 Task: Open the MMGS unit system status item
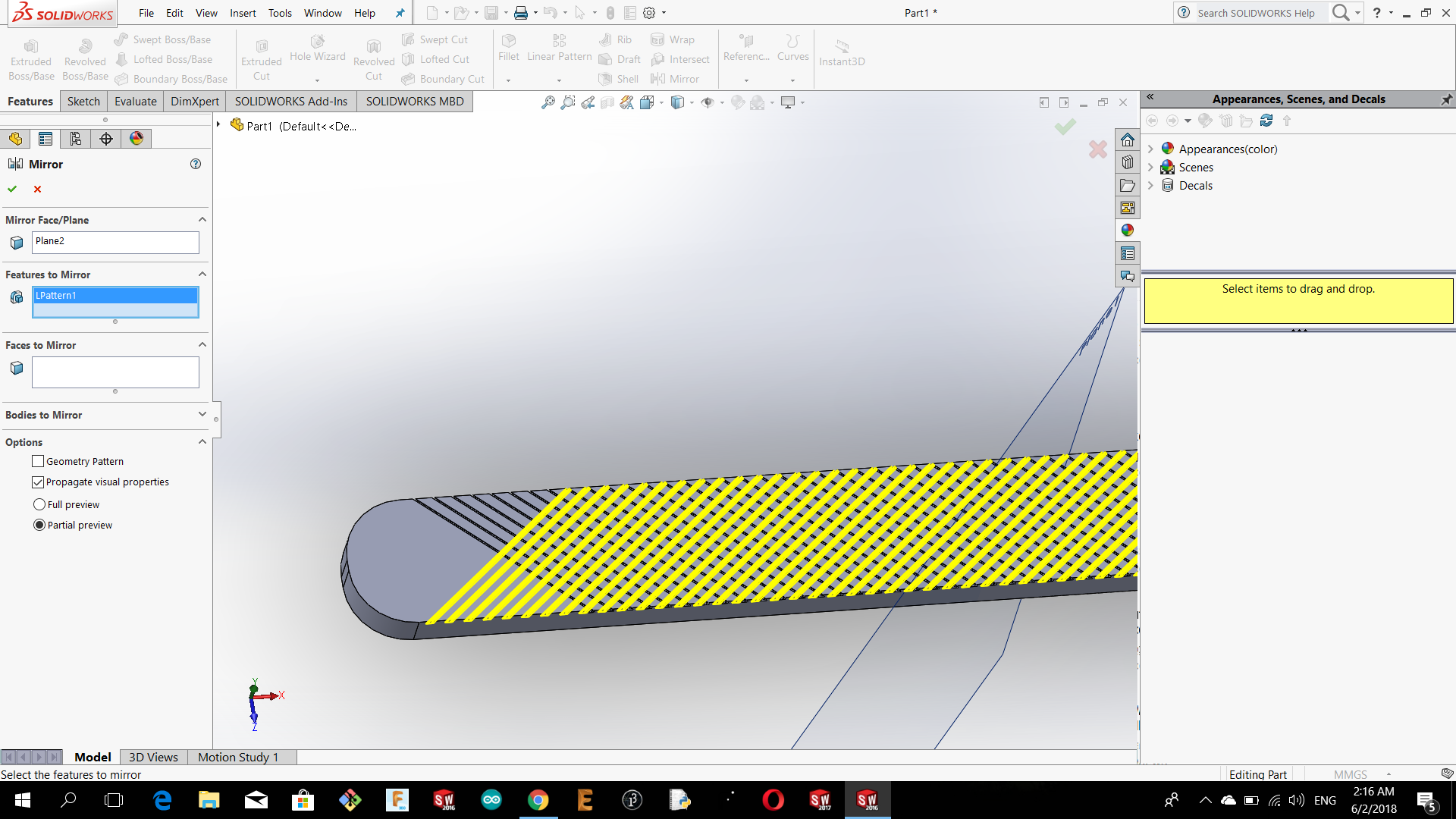pos(1350,774)
